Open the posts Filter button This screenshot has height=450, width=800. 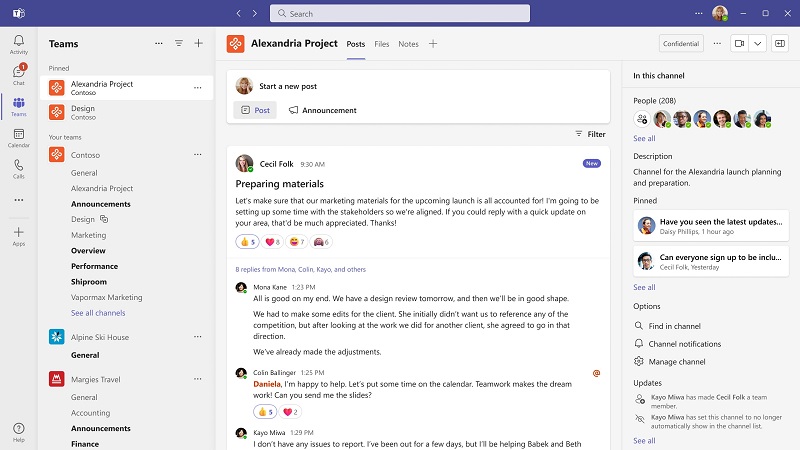click(590, 134)
